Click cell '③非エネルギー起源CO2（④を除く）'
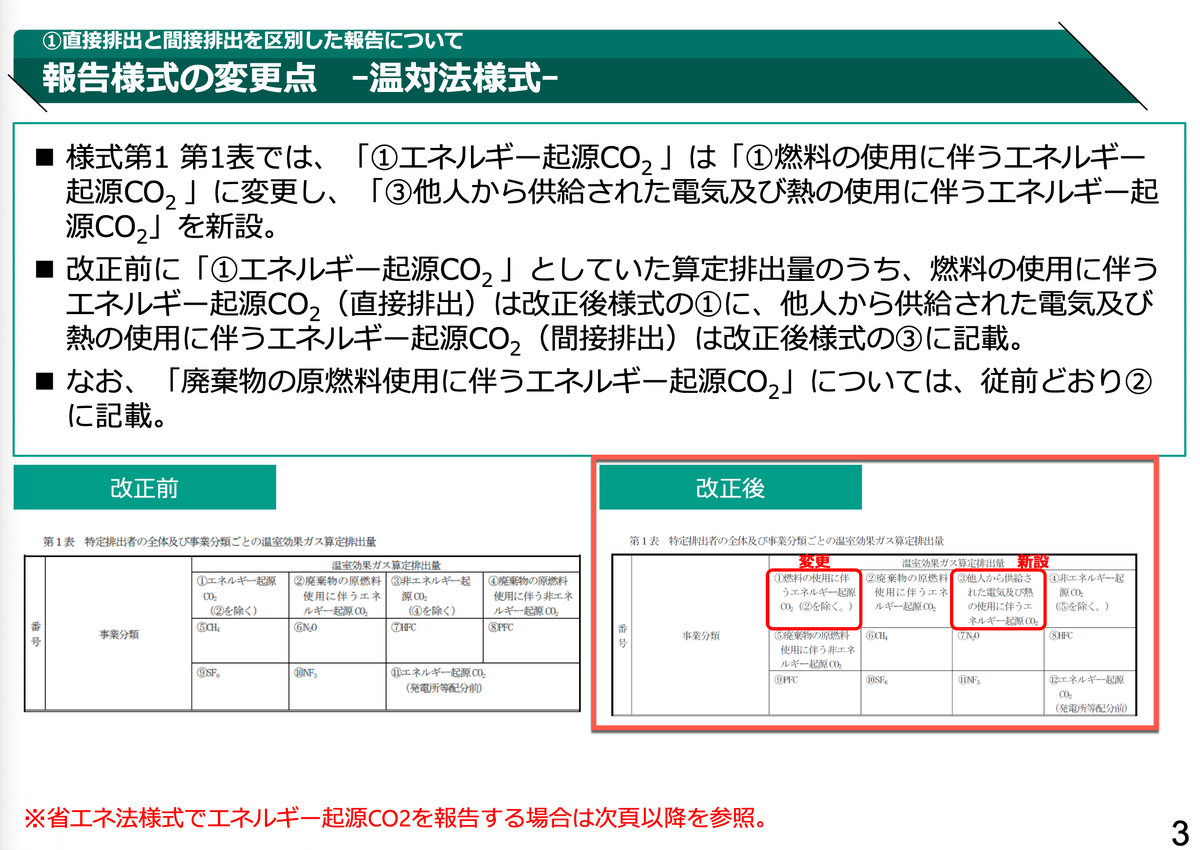This screenshot has height=850, width=1200. pos(433,595)
